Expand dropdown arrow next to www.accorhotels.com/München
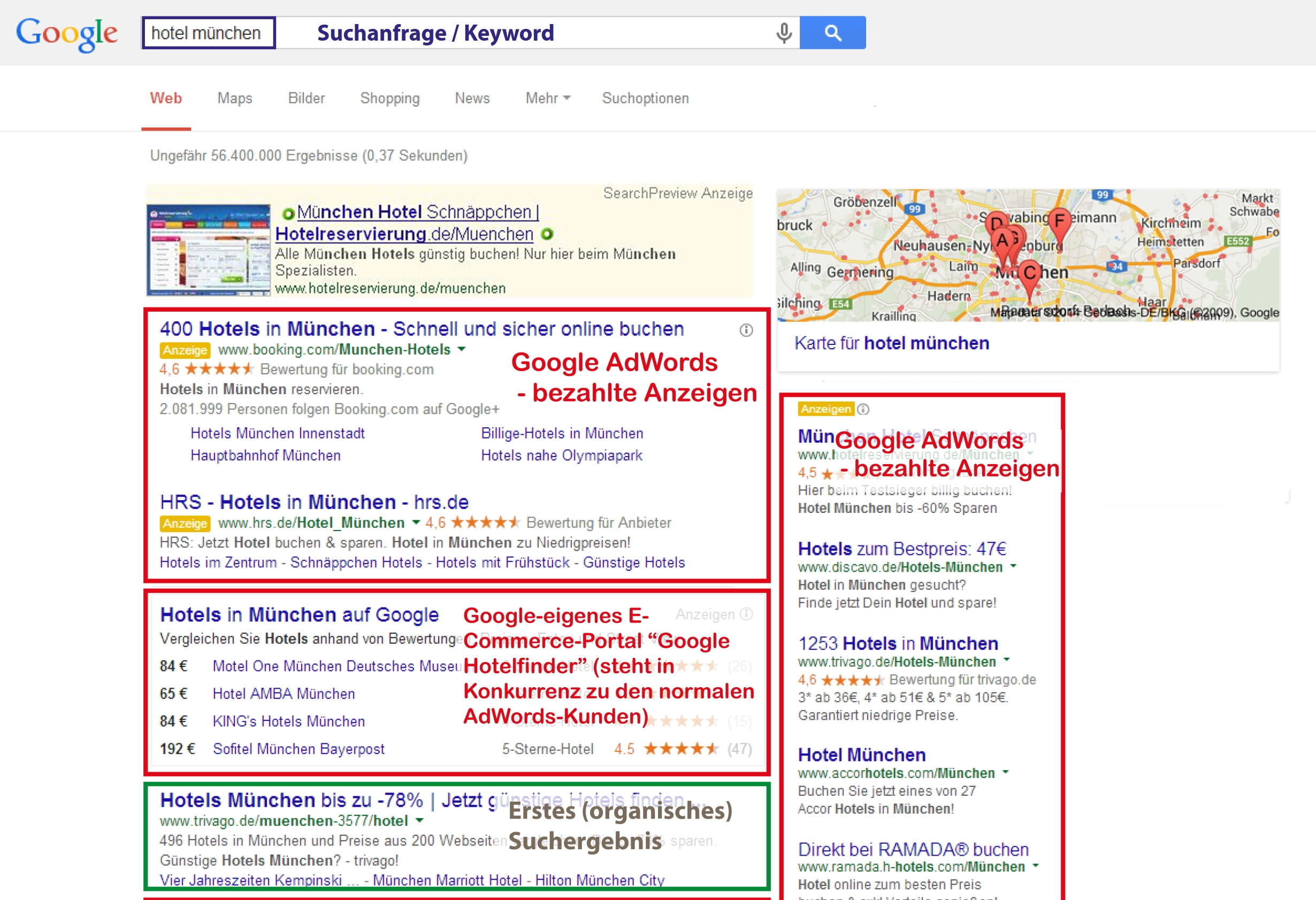 1005,772
